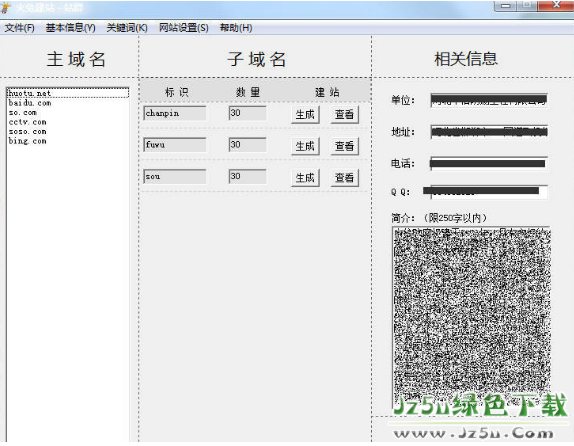The height and width of the screenshot is (446, 574).
Task: Click the application icon in title bar
Action: (6, 7)
